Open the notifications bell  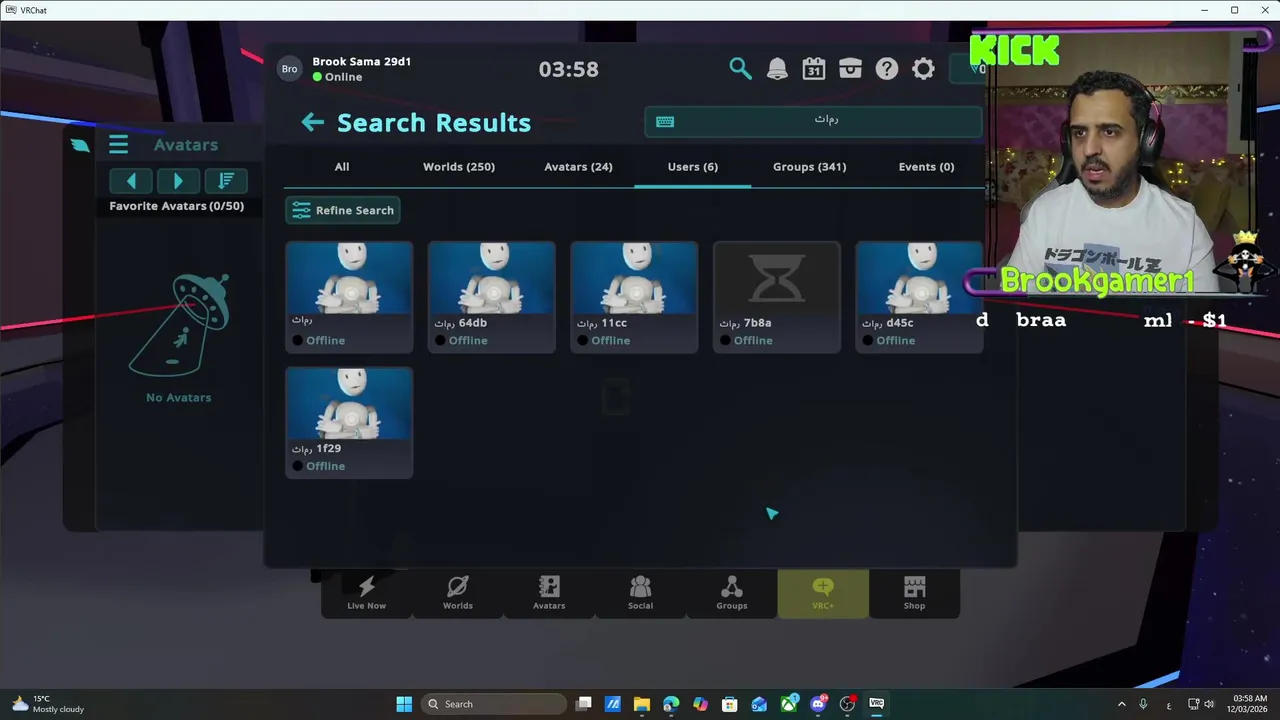[777, 69]
